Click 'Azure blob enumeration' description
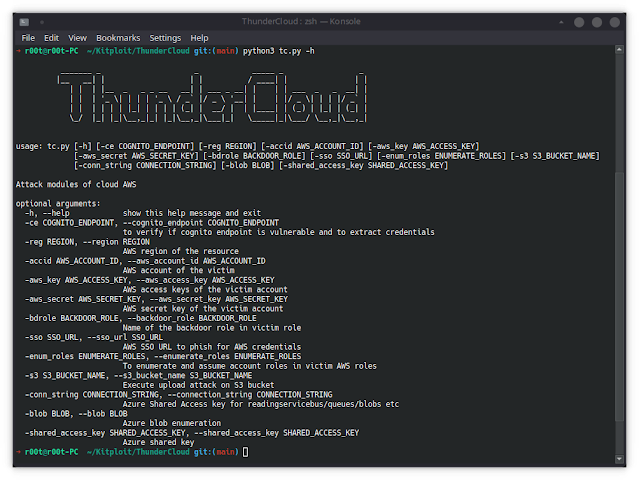This screenshot has height=480, width=639. pyautogui.click(x=172, y=423)
